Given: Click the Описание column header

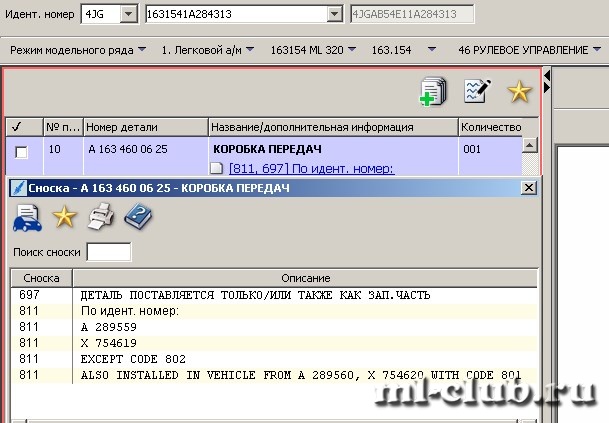Looking at the screenshot, I should [305, 278].
